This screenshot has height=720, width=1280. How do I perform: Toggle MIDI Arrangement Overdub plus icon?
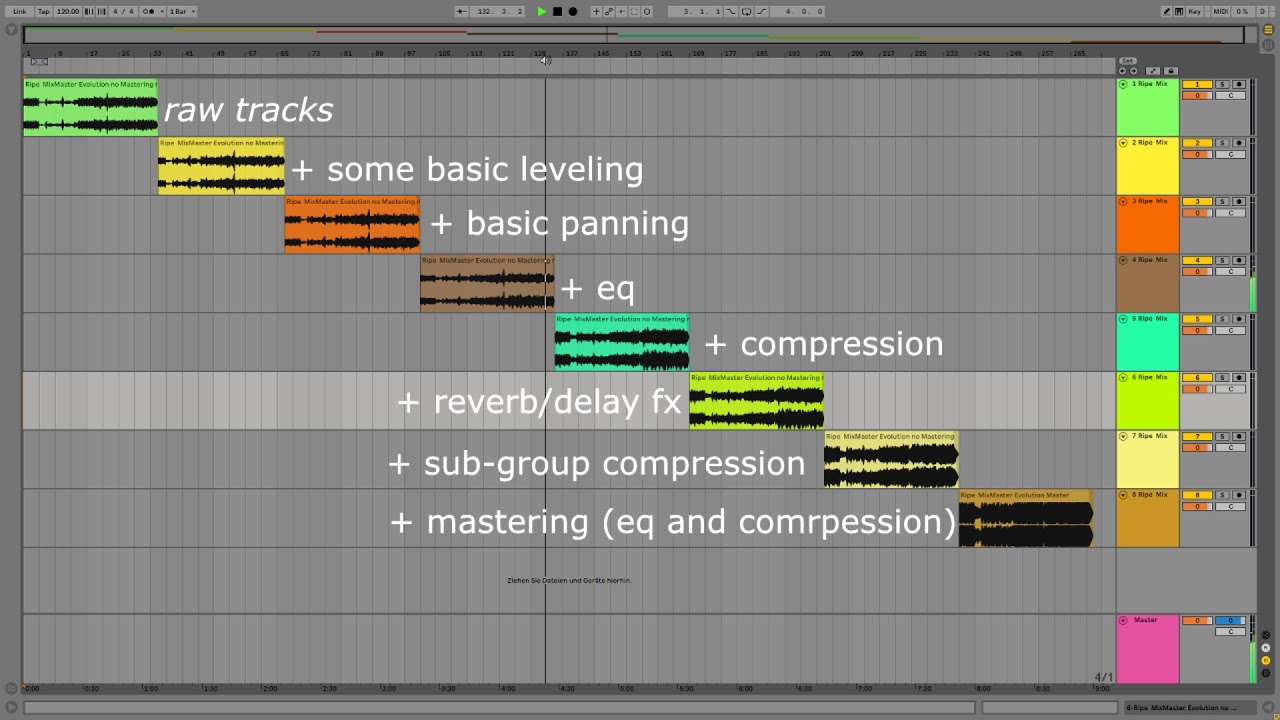pos(596,12)
